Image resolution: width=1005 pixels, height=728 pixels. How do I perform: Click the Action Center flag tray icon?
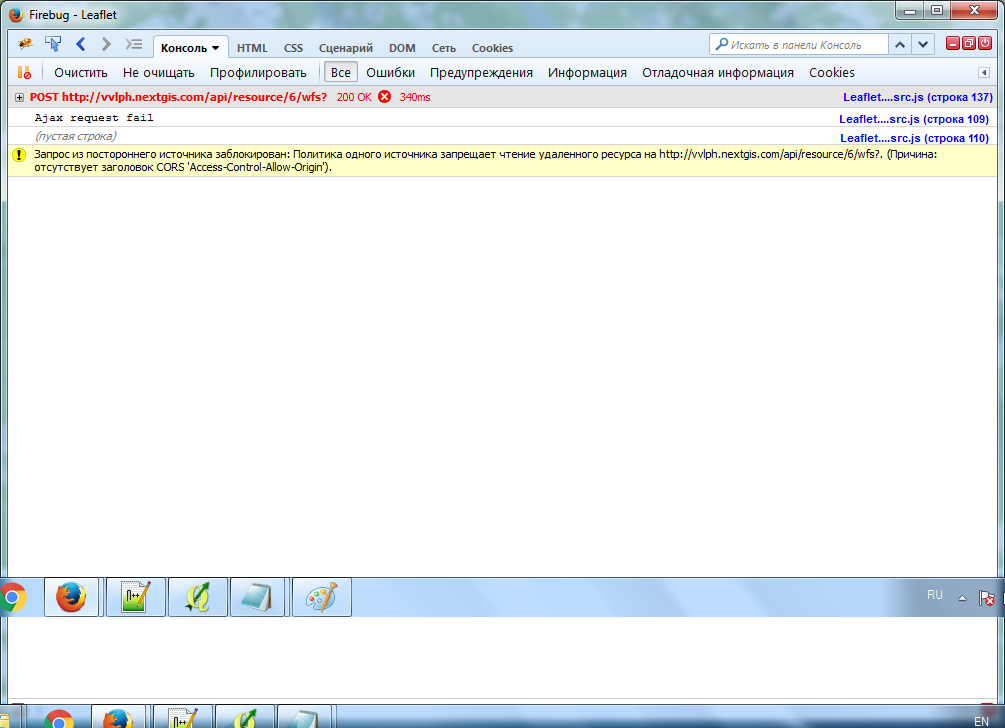(986, 598)
